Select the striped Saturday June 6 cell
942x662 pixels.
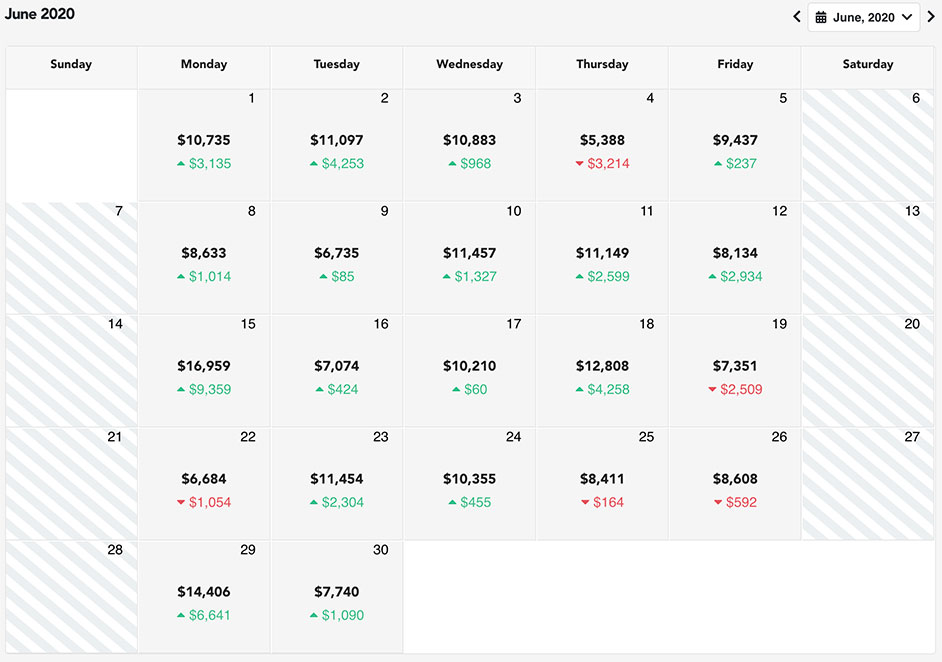[867, 145]
